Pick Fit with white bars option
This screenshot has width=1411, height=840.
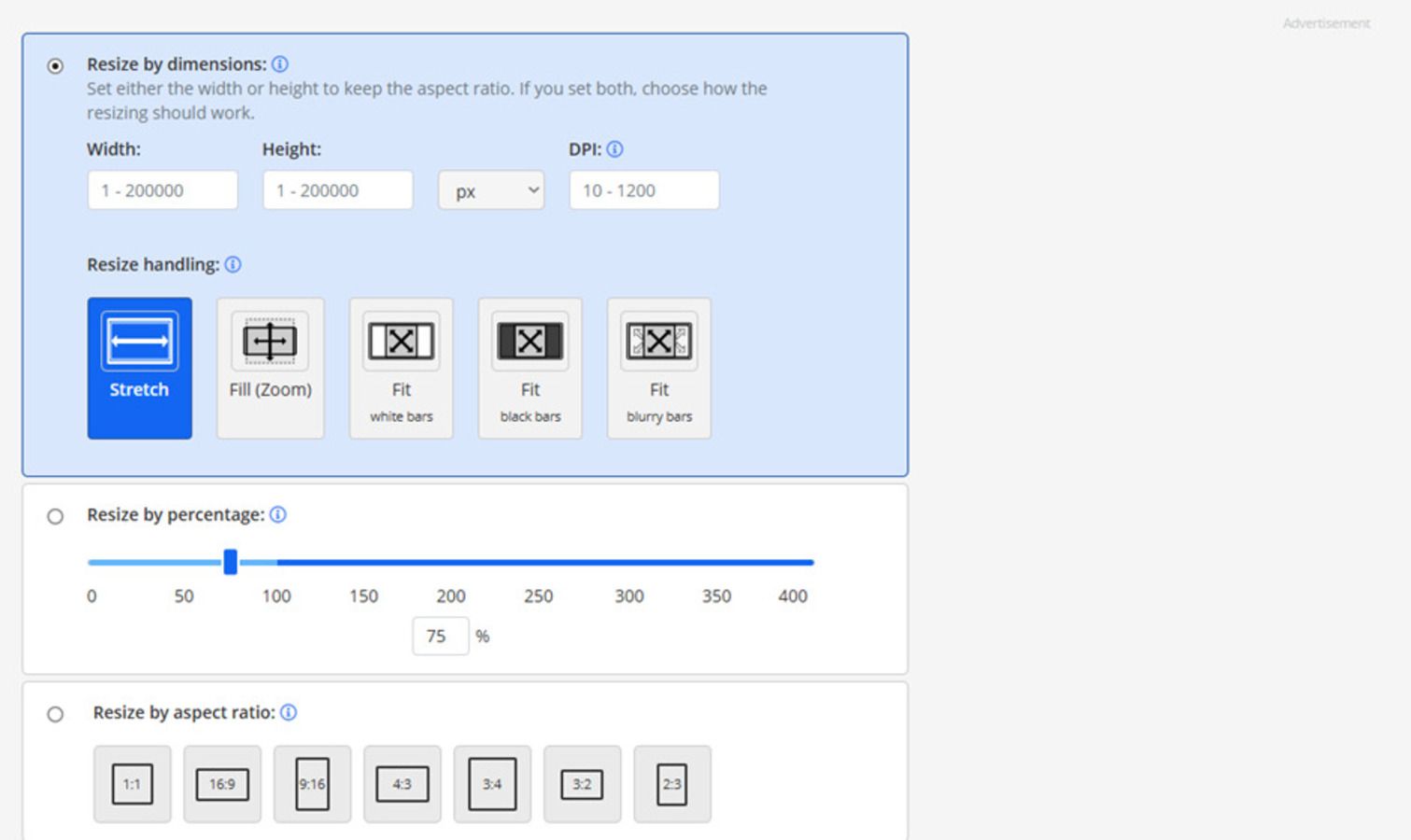click(x=401, y=368)
